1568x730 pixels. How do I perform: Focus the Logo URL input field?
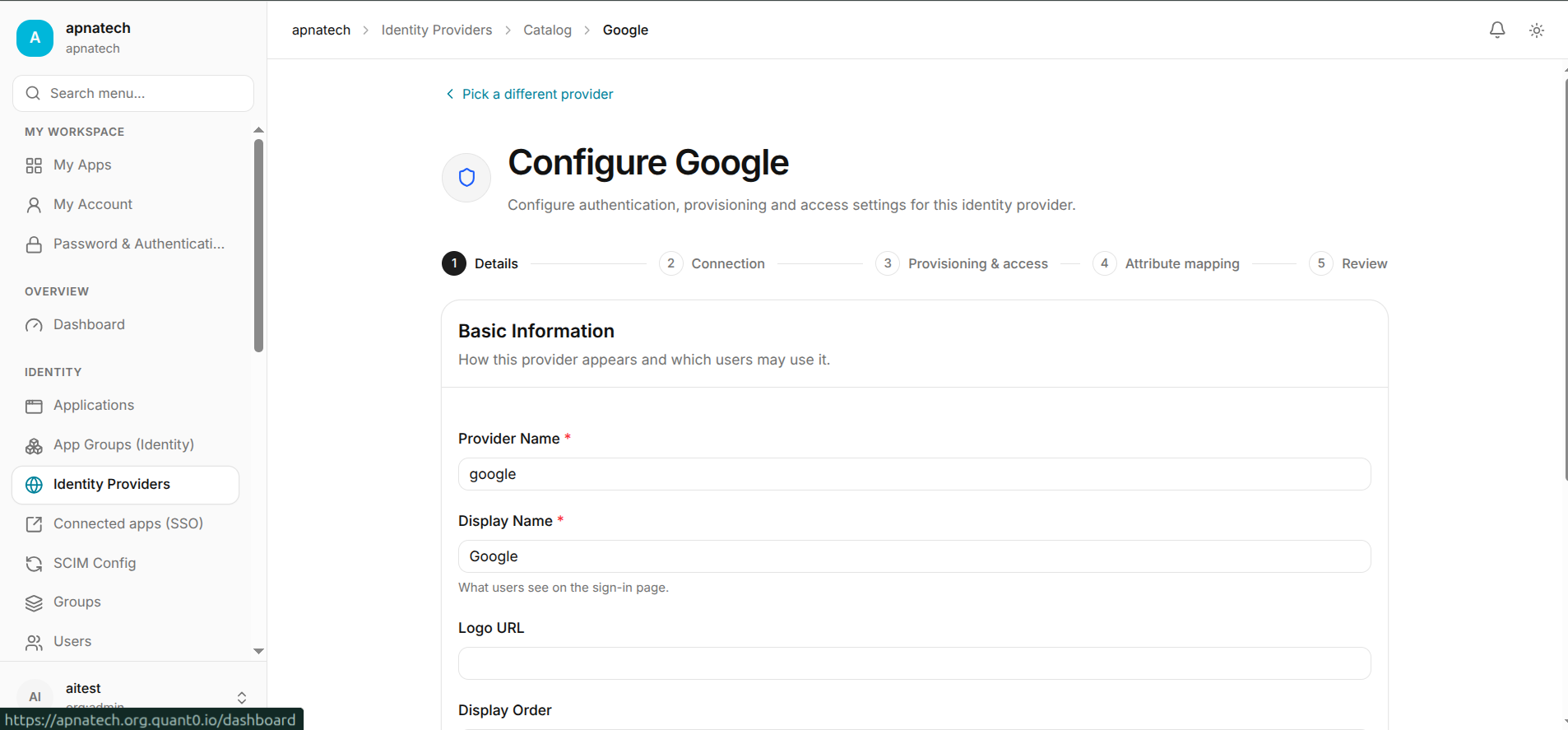click(914, 663)
